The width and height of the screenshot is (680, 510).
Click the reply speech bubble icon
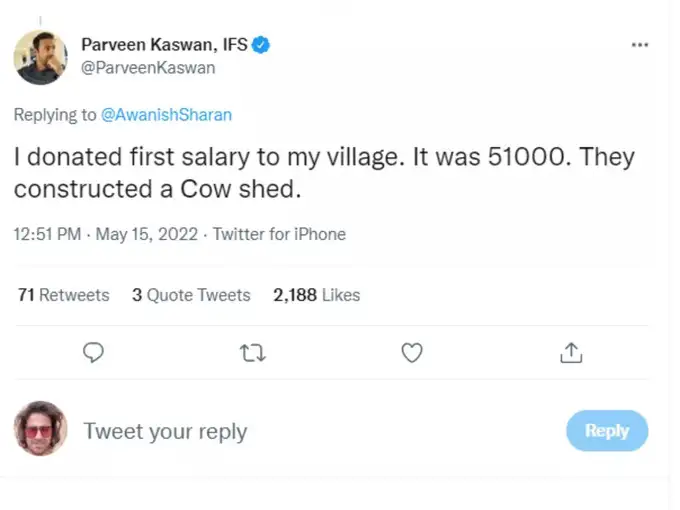click(x=94, y=352)
